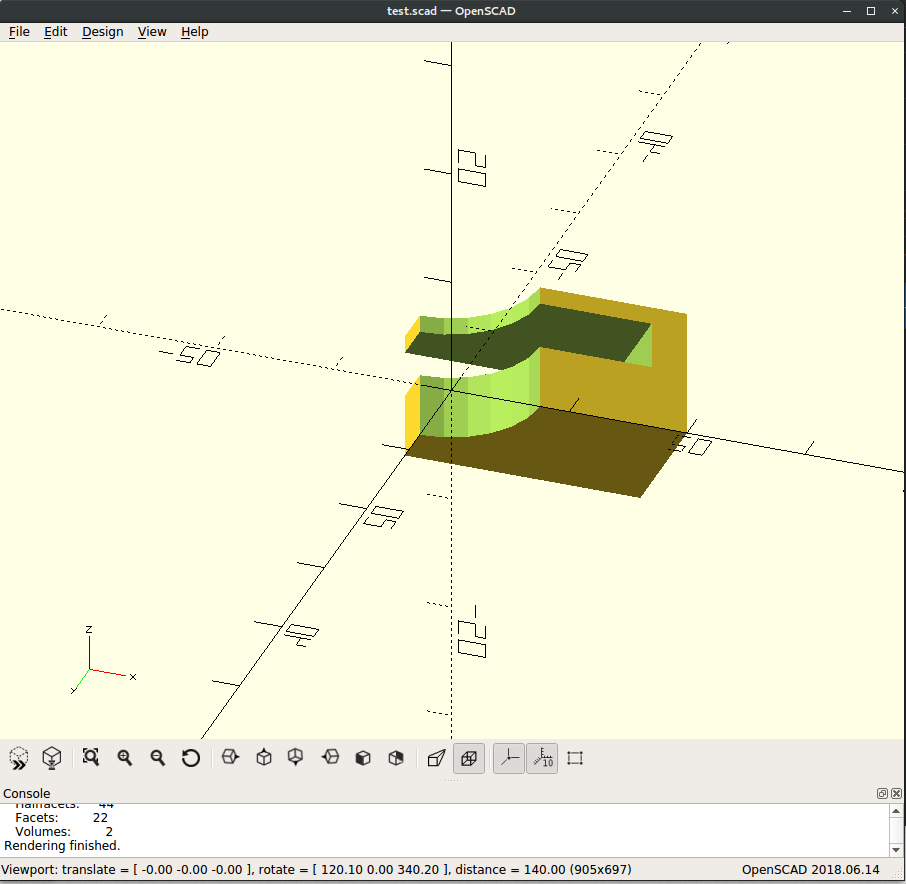The width and height of the screenshot is (906, 884).
Task: Toggle the Show Scale Markers button
Action: coord(542,758)
